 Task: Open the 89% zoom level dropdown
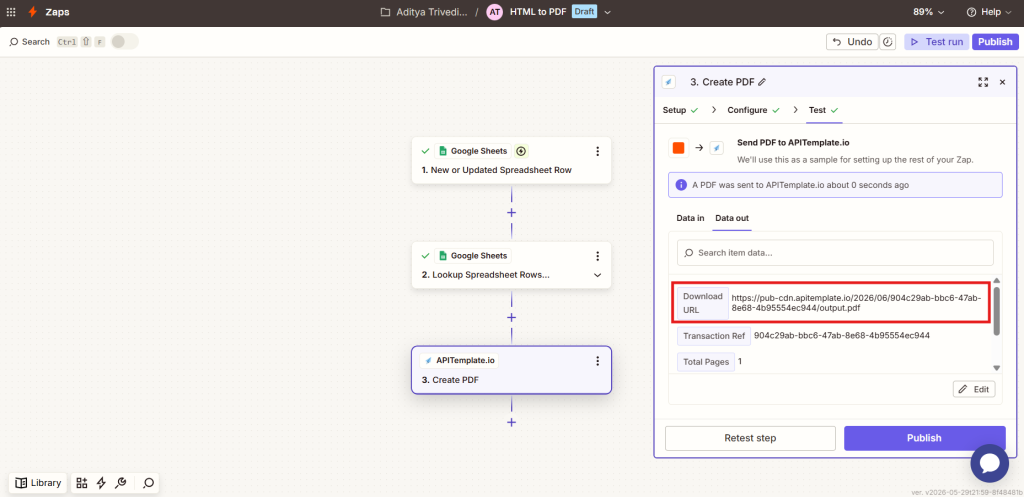[x=929, y=12]
